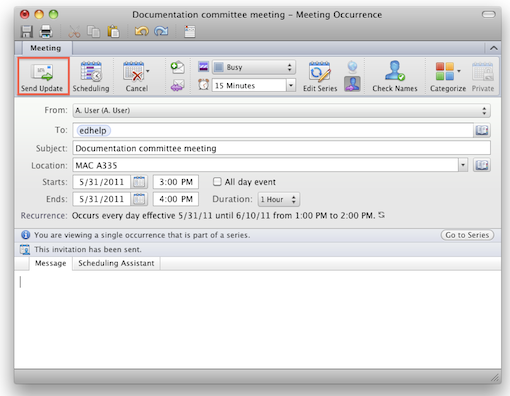Click the Cancel meeting icon
This screenshot has width=510, height=396.
click(134, 72)
